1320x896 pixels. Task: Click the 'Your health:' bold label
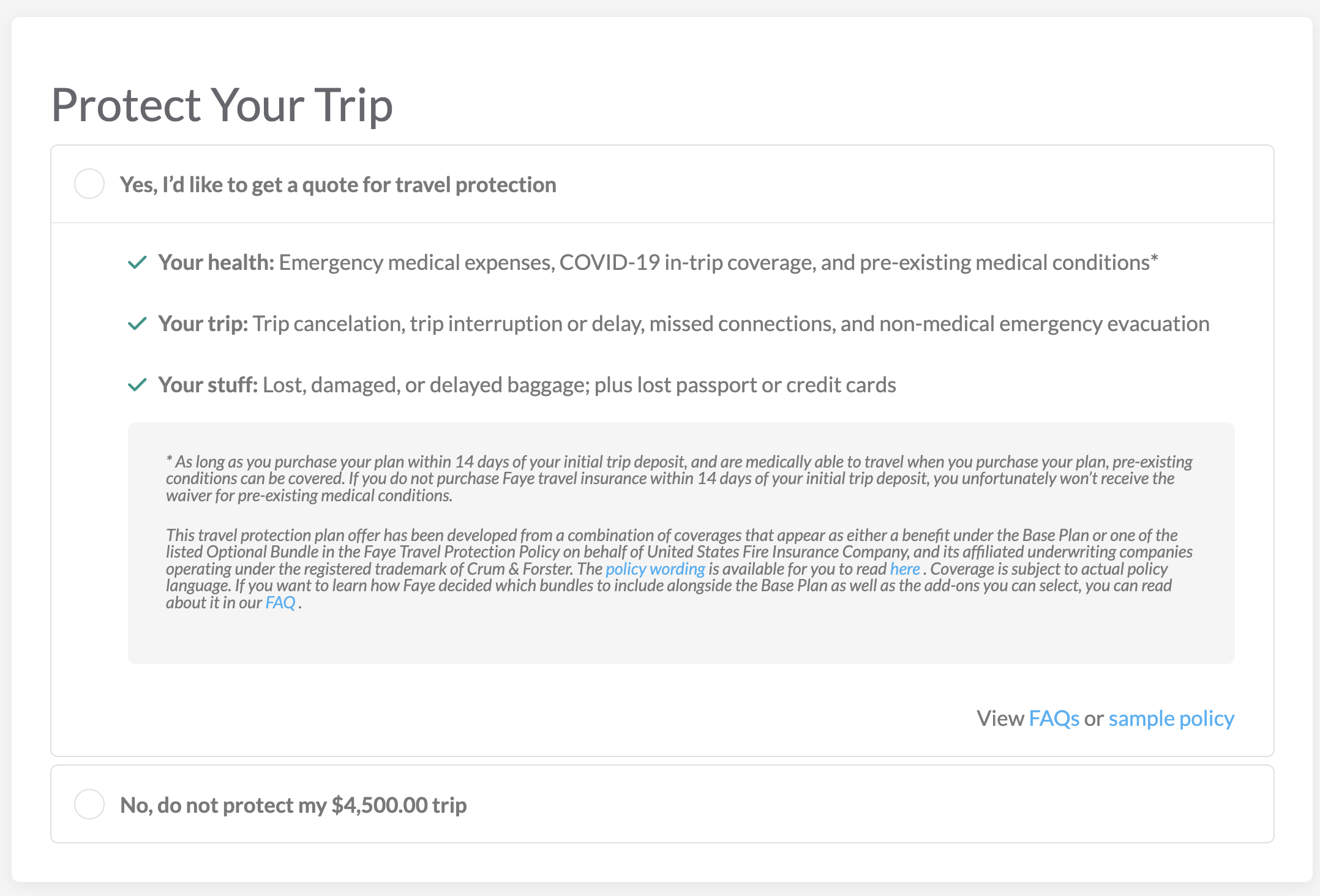(x=216, y=263)
